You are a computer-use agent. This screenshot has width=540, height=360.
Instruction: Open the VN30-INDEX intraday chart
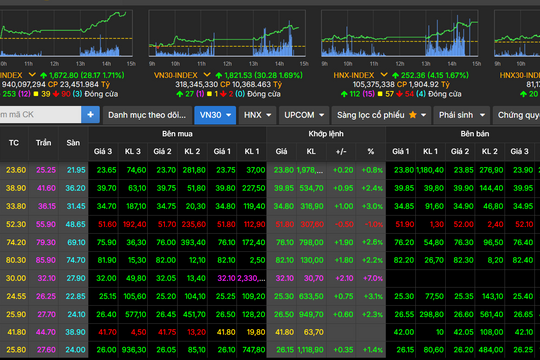tap(227, 33)
